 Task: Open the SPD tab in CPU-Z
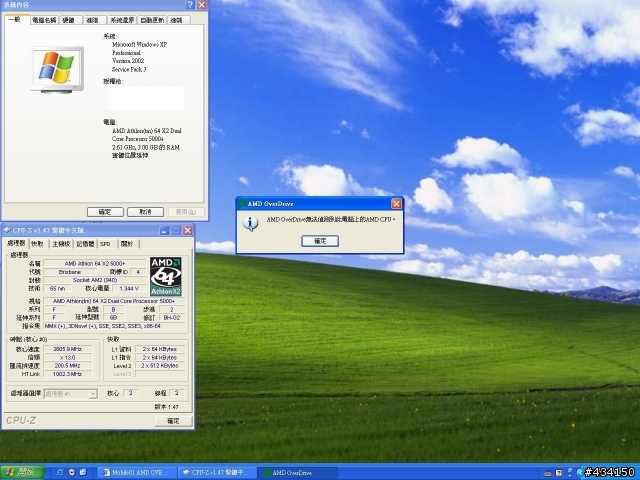point(106,244)
